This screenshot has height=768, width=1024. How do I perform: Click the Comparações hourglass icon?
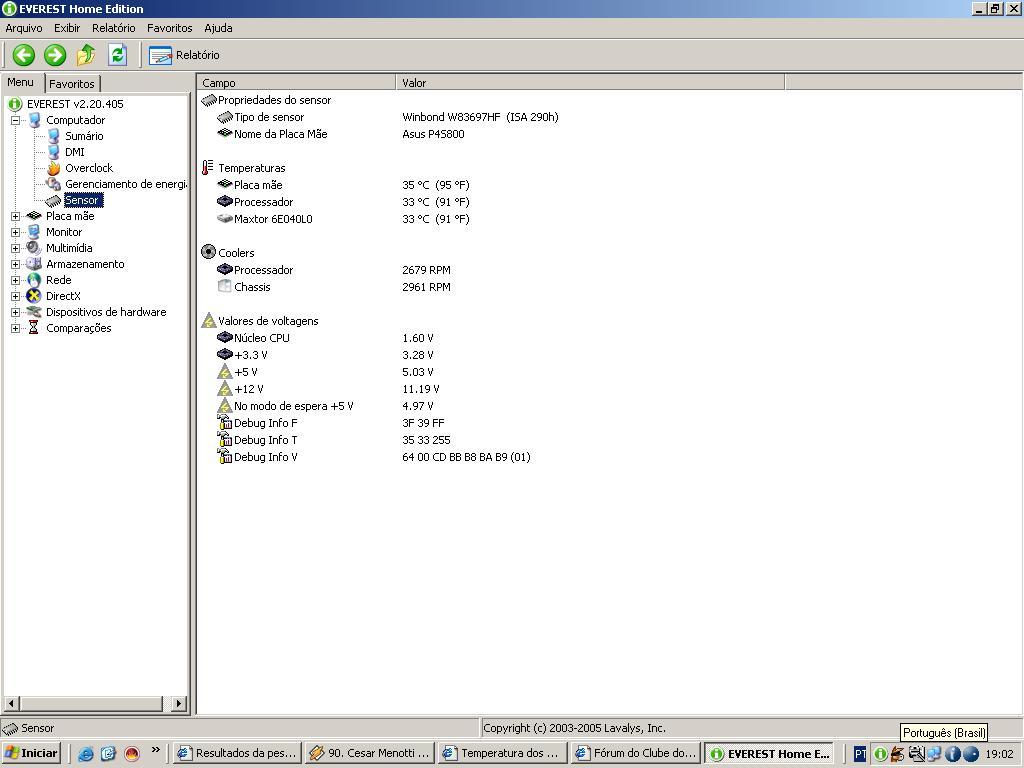coord(34,328)
